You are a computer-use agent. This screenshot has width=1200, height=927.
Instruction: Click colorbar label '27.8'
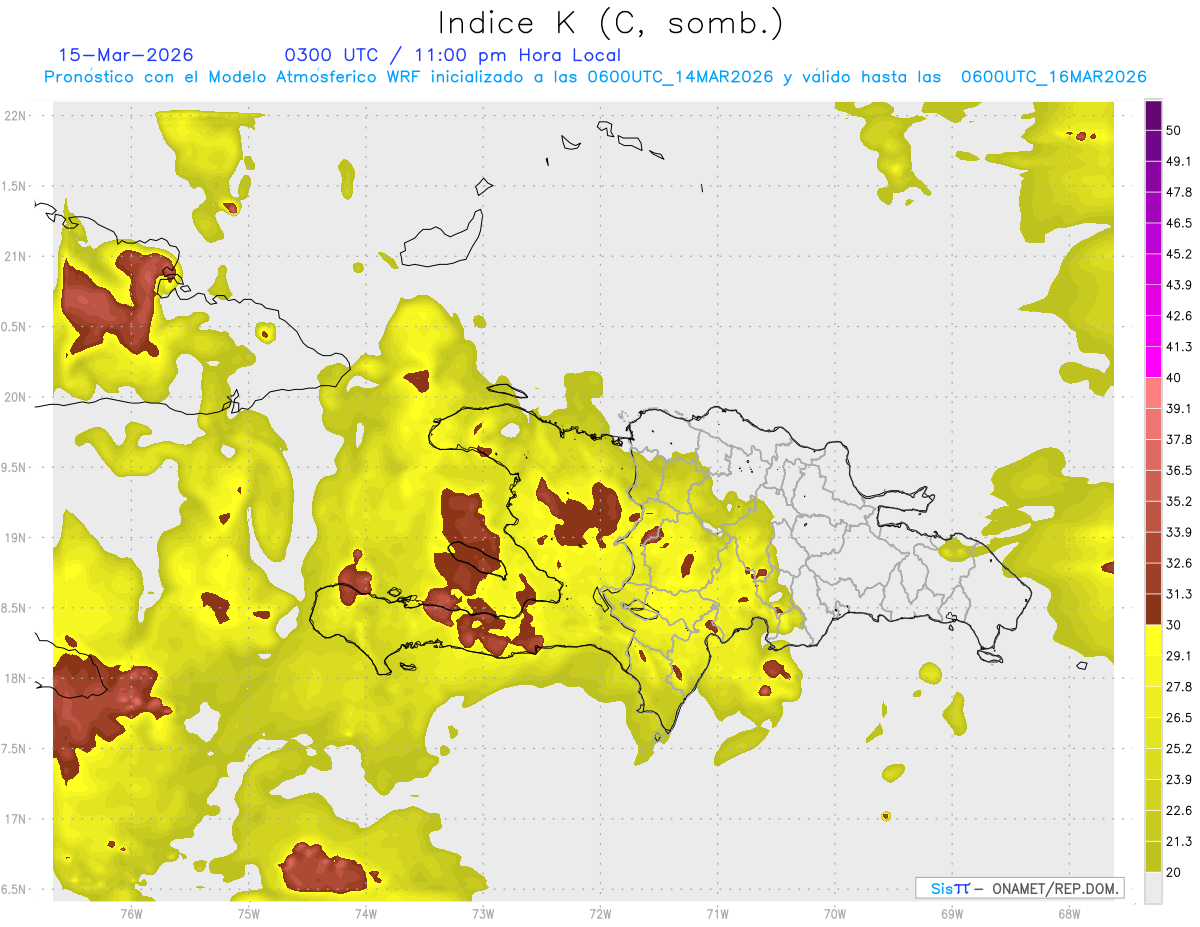(x=1180, y=686)
